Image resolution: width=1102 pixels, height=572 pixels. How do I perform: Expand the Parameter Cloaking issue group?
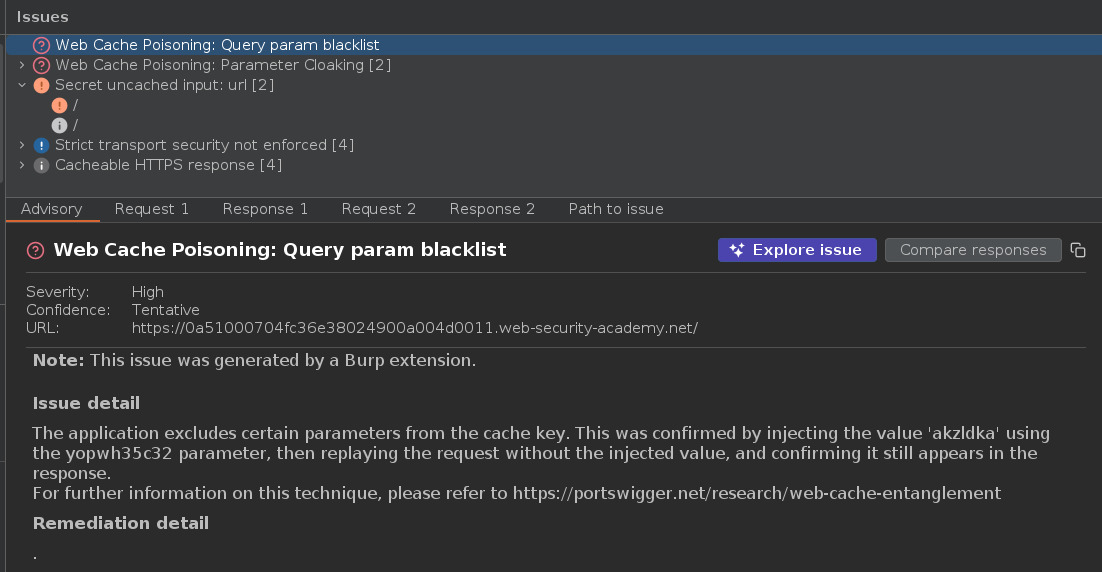[22, 65]
